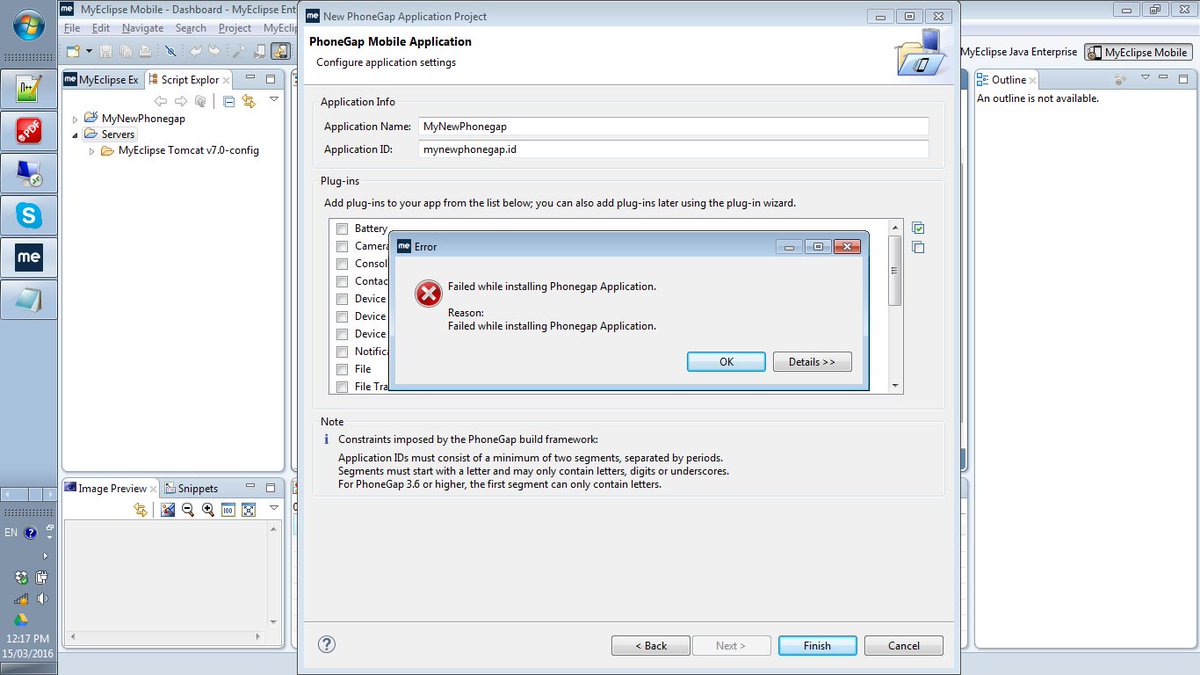This screenshot has width=1200, height=675.
Task: Switch to the MyEclipse Explorer tab
Action: (101, 79)
